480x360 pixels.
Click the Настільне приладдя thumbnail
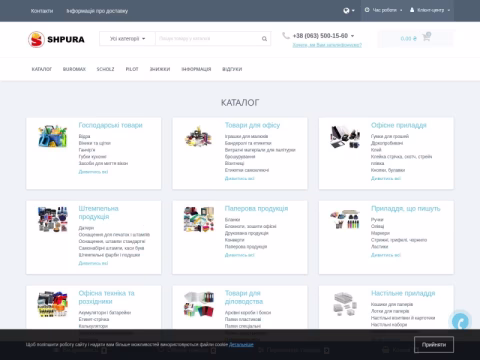tap(345, 304)
